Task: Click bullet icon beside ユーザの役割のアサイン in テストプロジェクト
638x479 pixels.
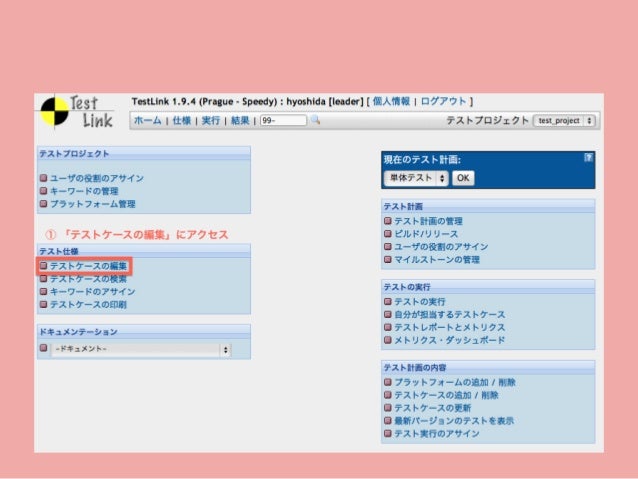Action: (44, 178)
